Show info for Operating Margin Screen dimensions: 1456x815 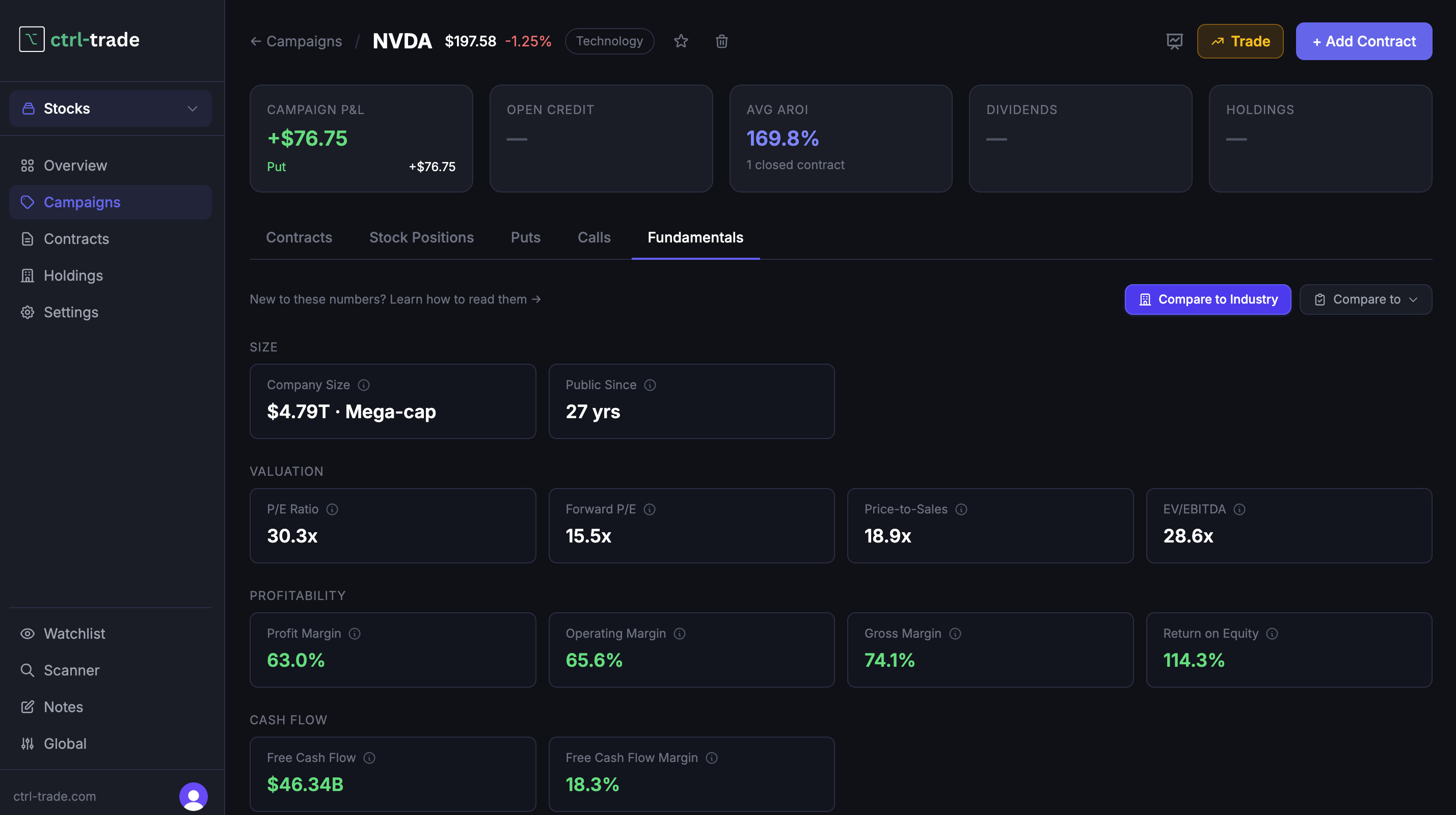coord(680,634)
